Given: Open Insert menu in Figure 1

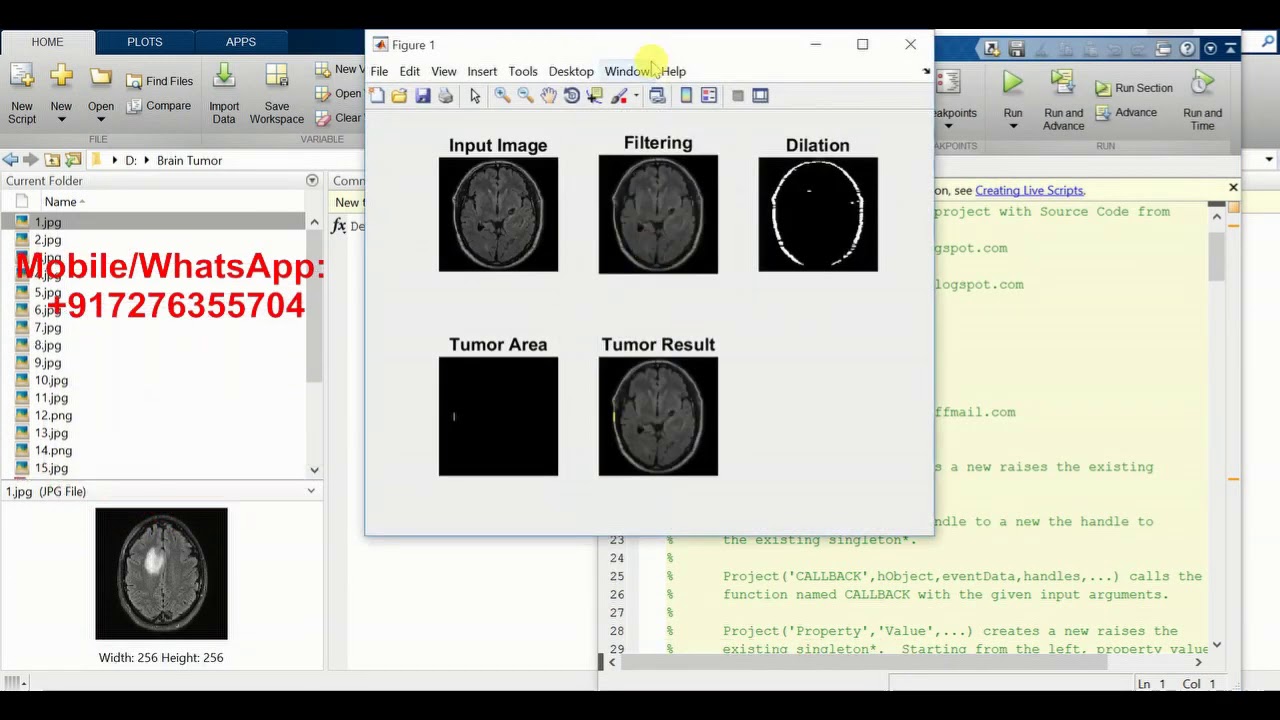Looking at the screenshot, I should (482, 71).
